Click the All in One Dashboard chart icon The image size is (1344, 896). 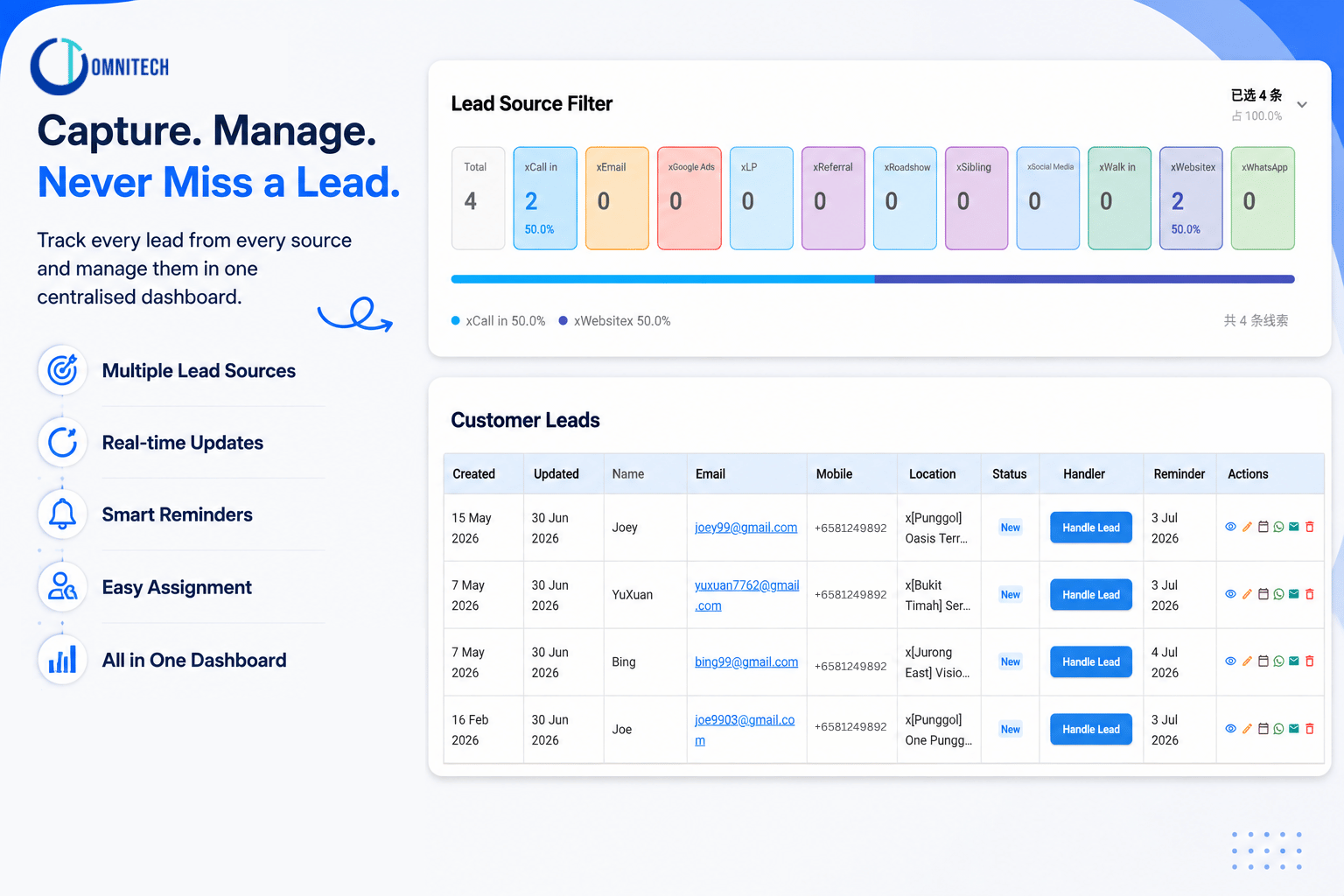62,659
